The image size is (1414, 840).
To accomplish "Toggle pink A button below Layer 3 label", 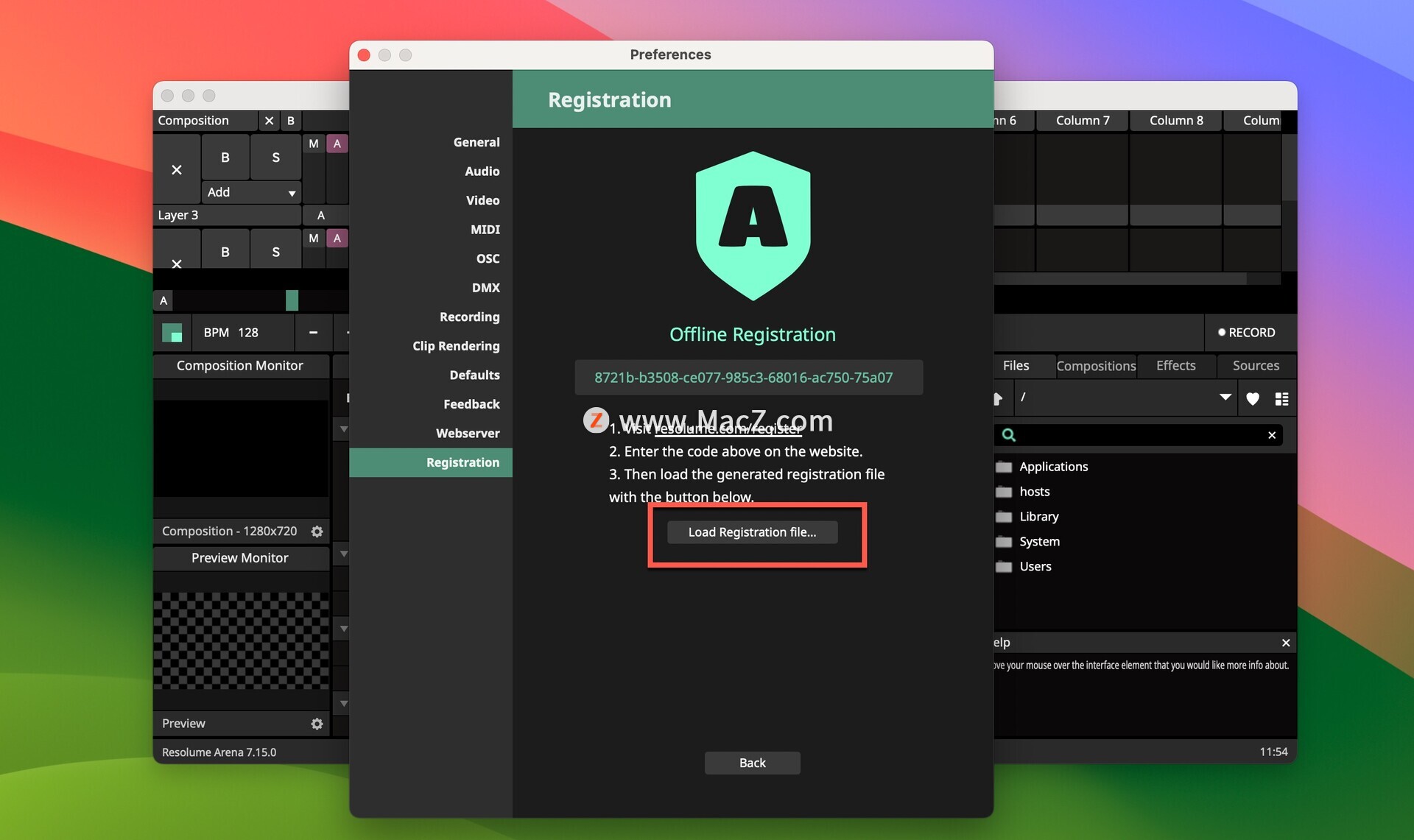I will [337, 238].
